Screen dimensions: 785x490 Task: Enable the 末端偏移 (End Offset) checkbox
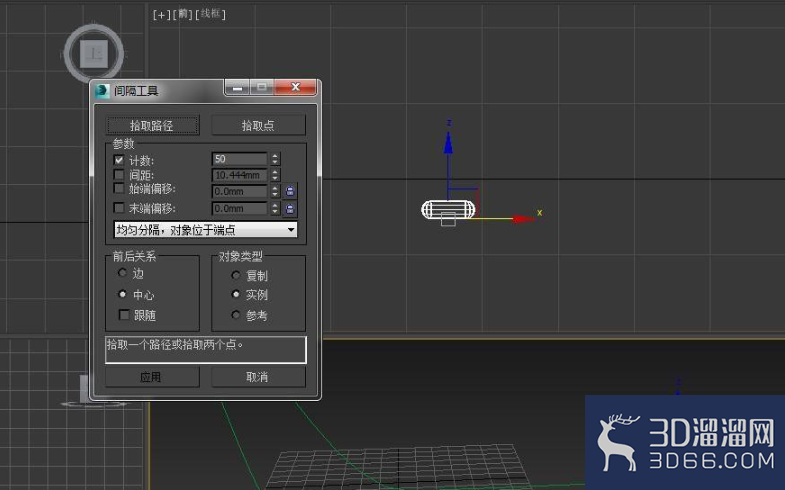pos(119,208)
